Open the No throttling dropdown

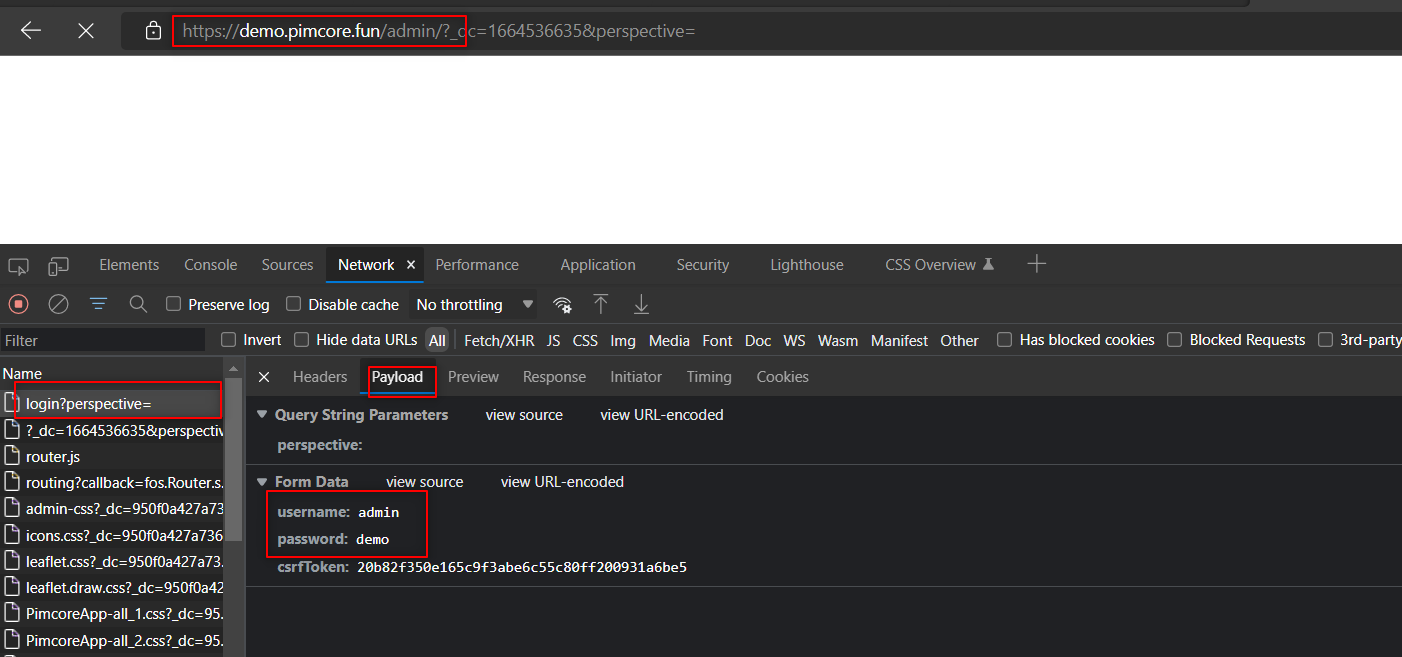(x=474, y=304)
